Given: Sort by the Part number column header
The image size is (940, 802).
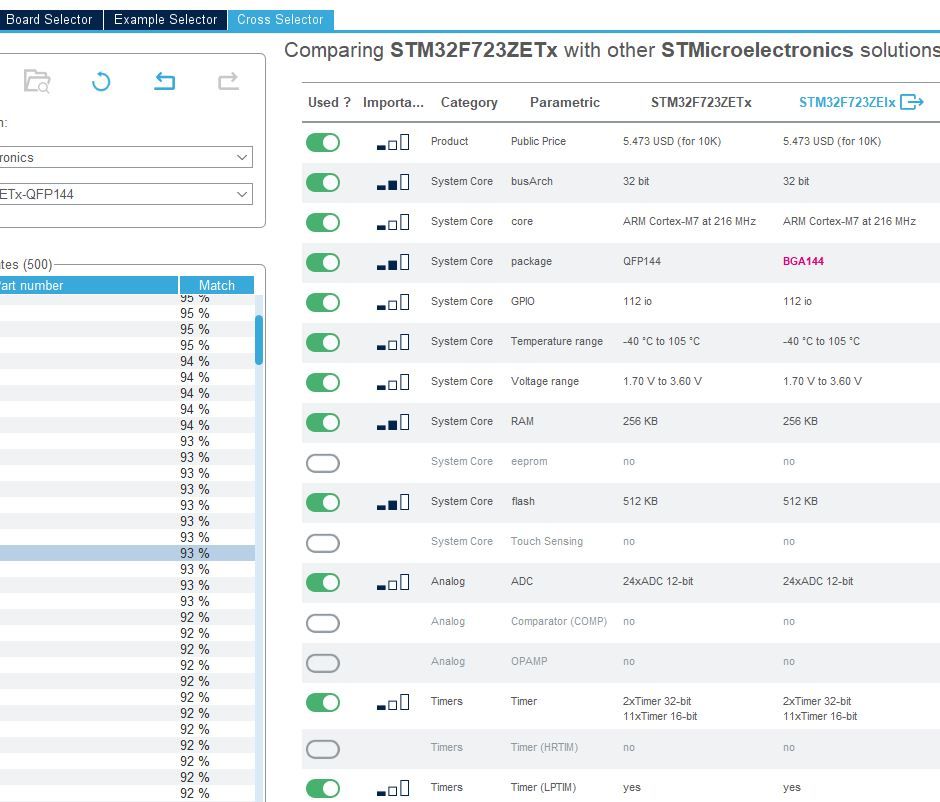Looking at the screenshot, I should 89,285.
